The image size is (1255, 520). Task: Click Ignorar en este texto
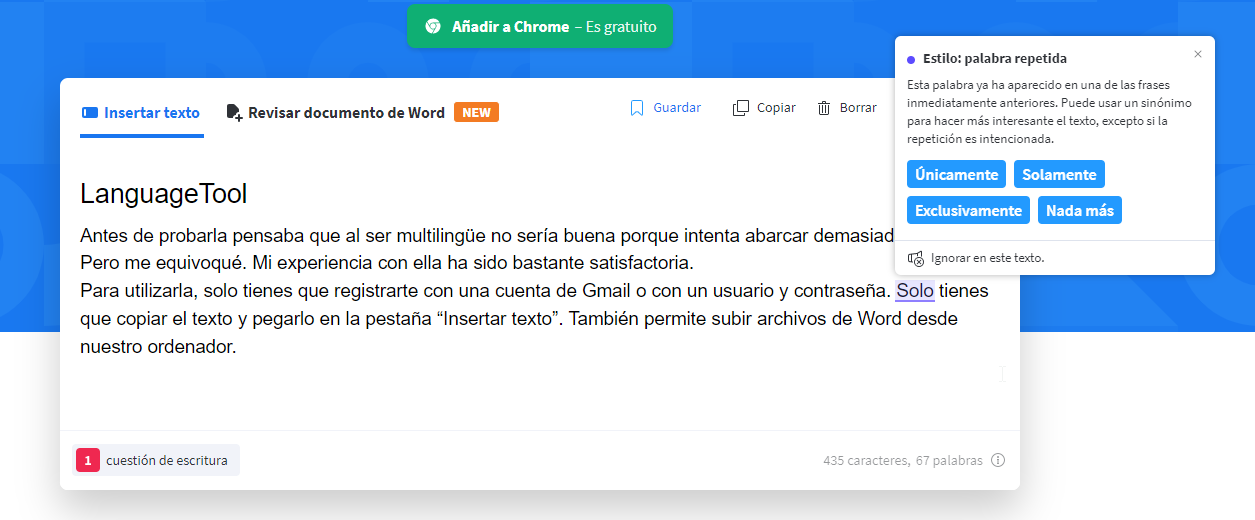pos(988,258)
